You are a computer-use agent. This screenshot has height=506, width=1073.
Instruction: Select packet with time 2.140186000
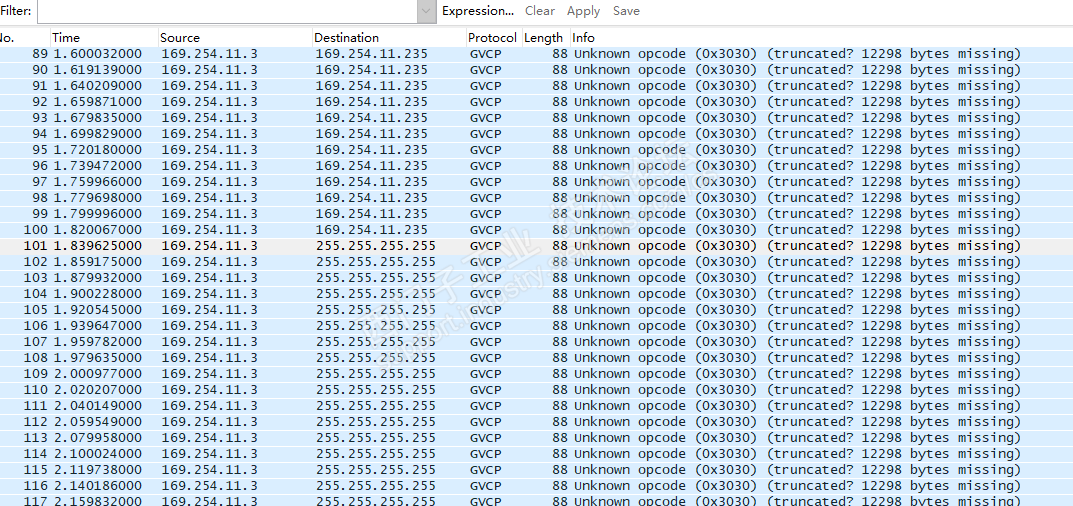click(536, 485)
